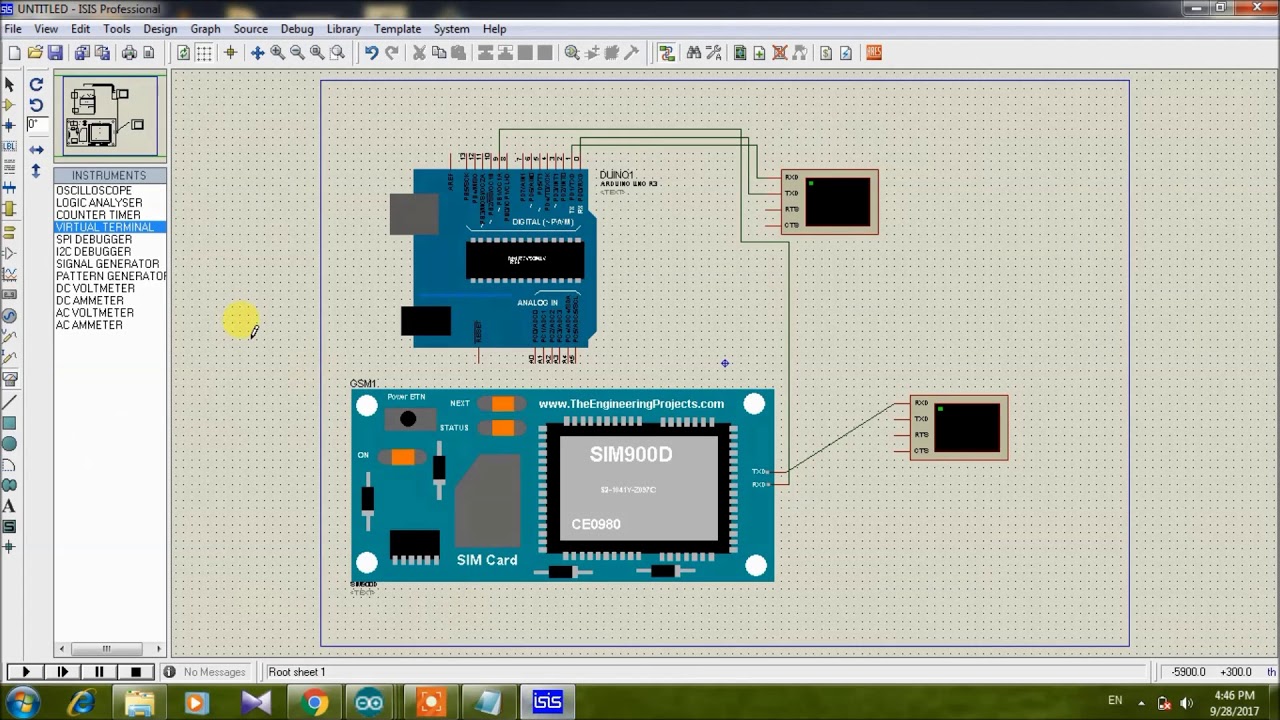Step the simulation one frame
Screen dimensions: 1280x720
point(62,672)
